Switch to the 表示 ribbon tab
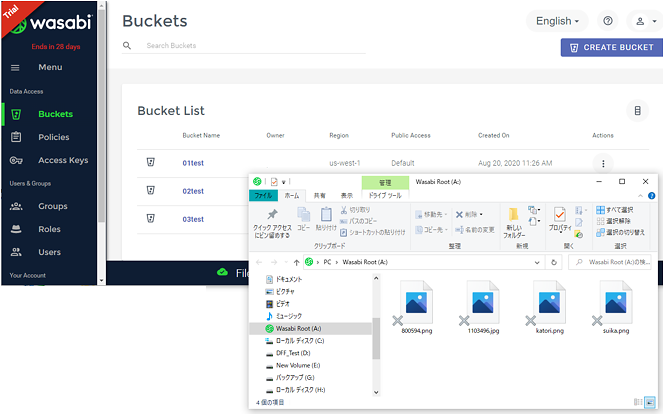Screen dimensions: 665x414 pyautogui.click(x=346, y=196)
